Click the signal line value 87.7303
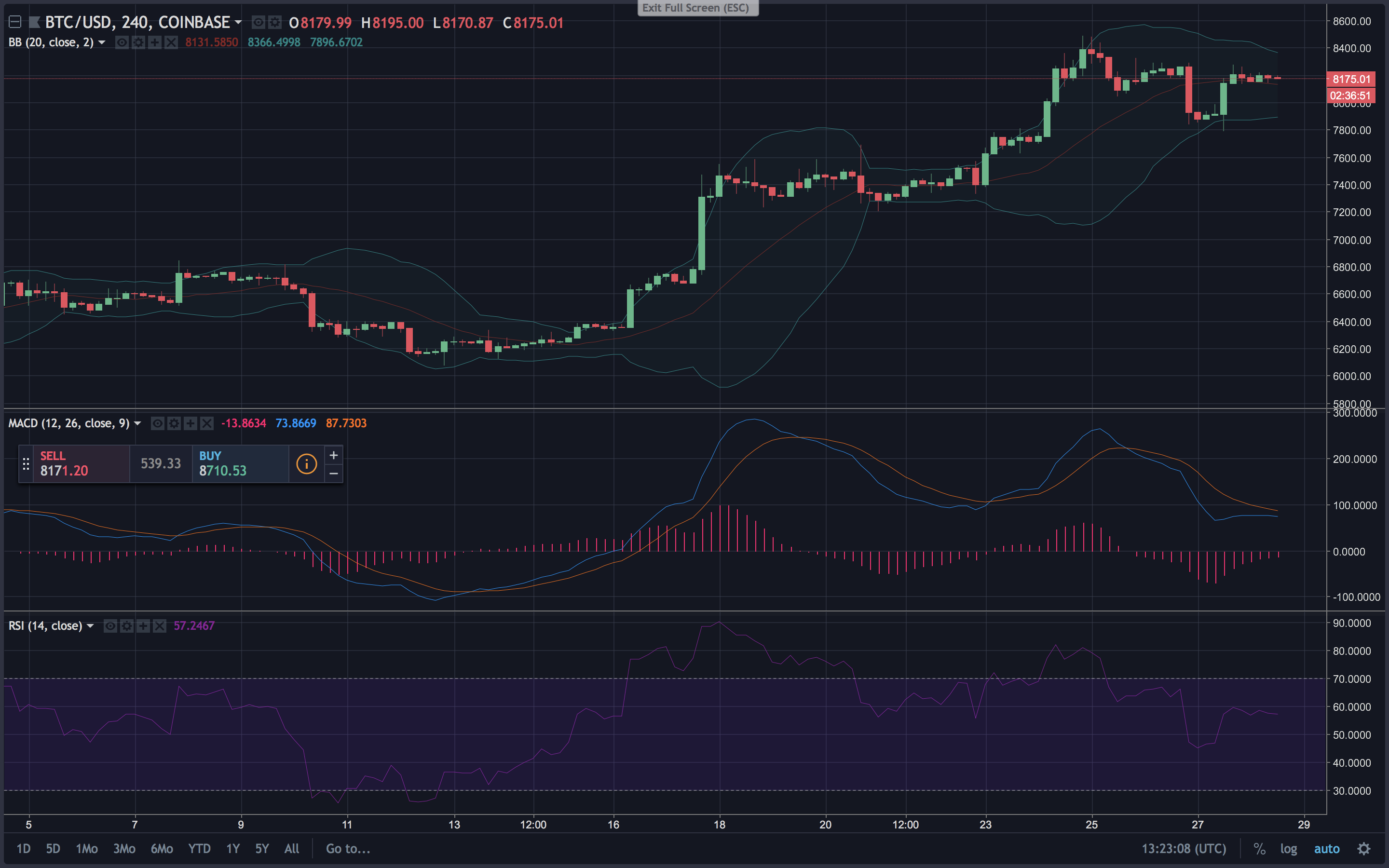This screenshot has width=1389, height=868. coord(346,424)
